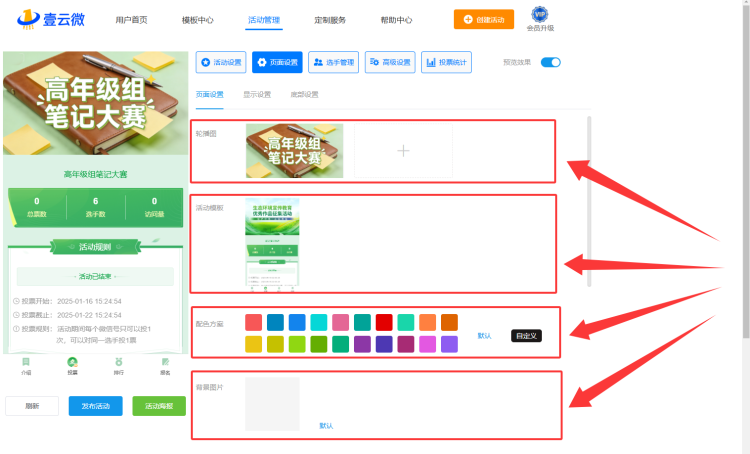Image resolution: width=750 pixels, height=454 pixels.
Task: Open 高级设置 toolbar button
Action: (390, 62)
